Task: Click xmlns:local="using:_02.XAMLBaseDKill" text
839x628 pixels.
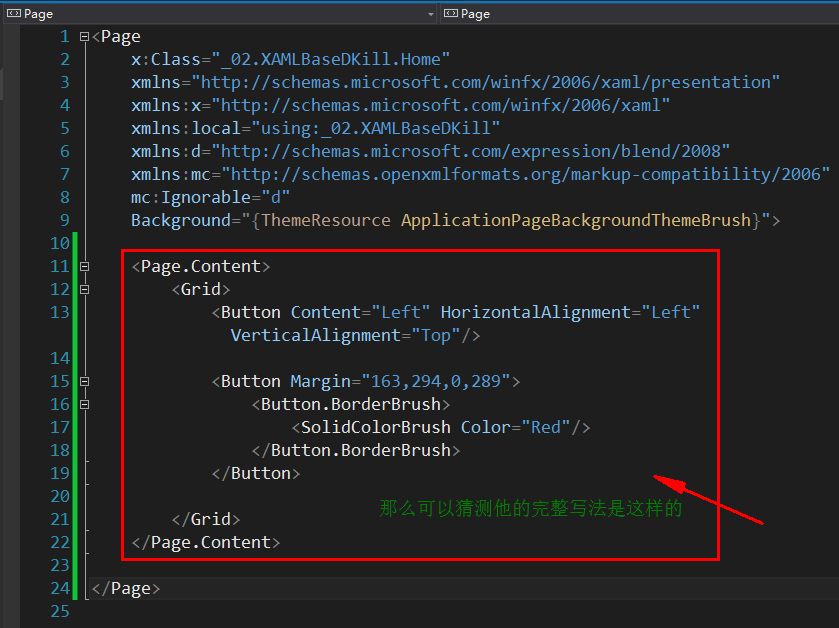Action: point(316,128)
